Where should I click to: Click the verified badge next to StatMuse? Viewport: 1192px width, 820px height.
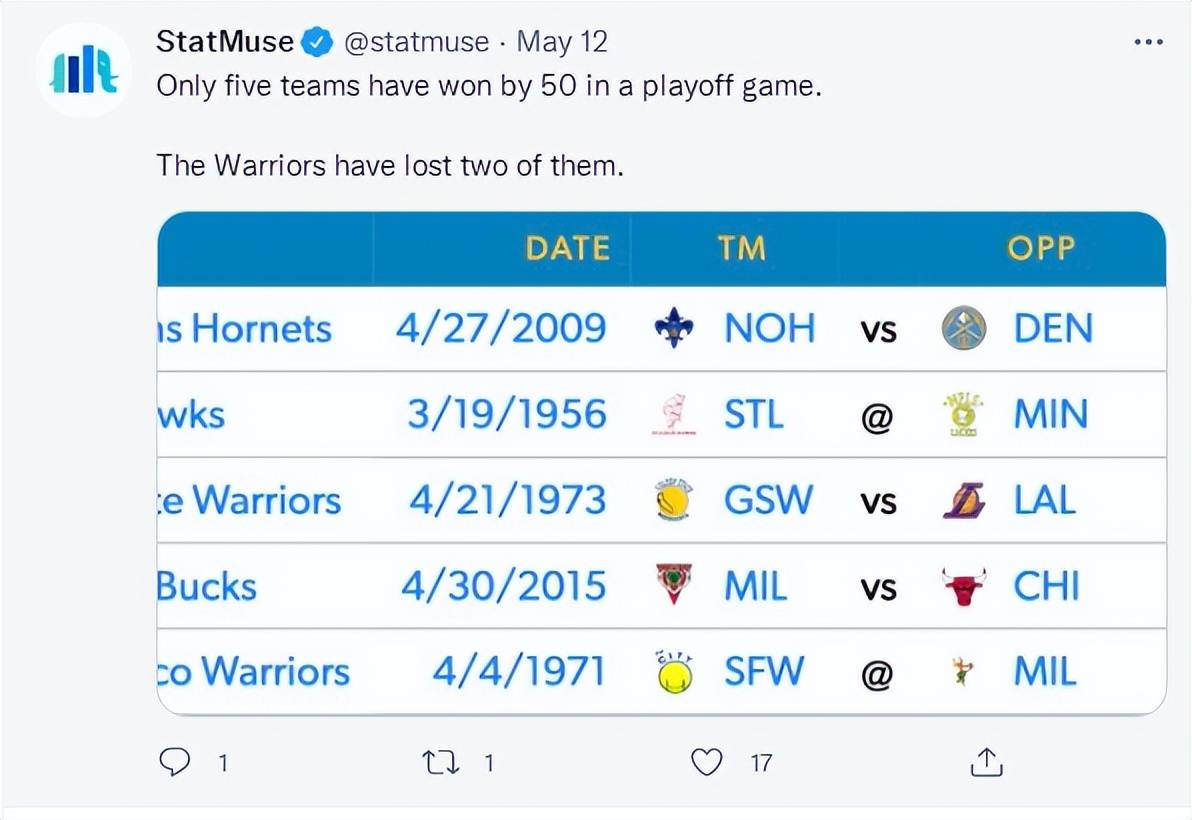[318, 41]
